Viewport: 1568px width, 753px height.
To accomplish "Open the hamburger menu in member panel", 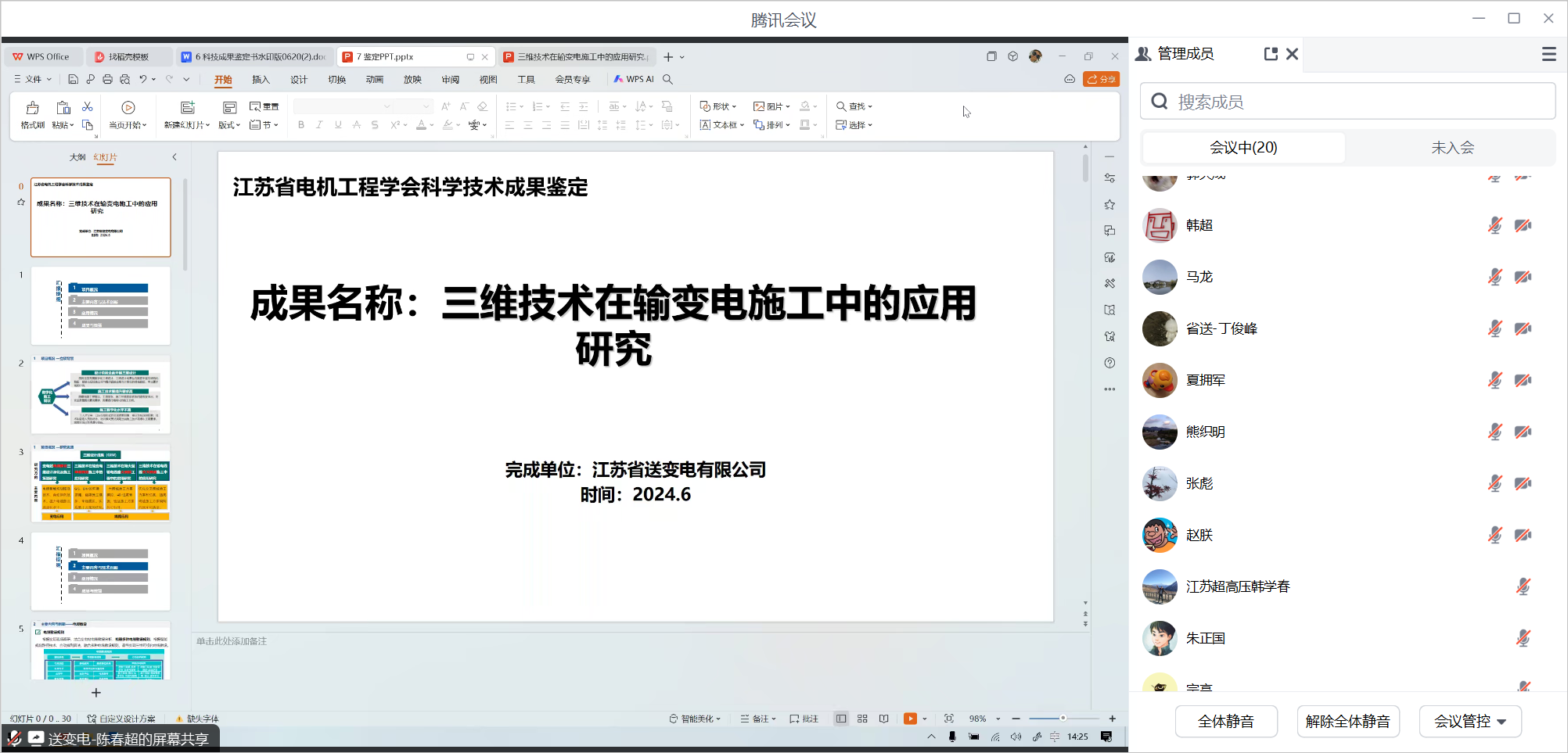I will (x=1548, y=54).
